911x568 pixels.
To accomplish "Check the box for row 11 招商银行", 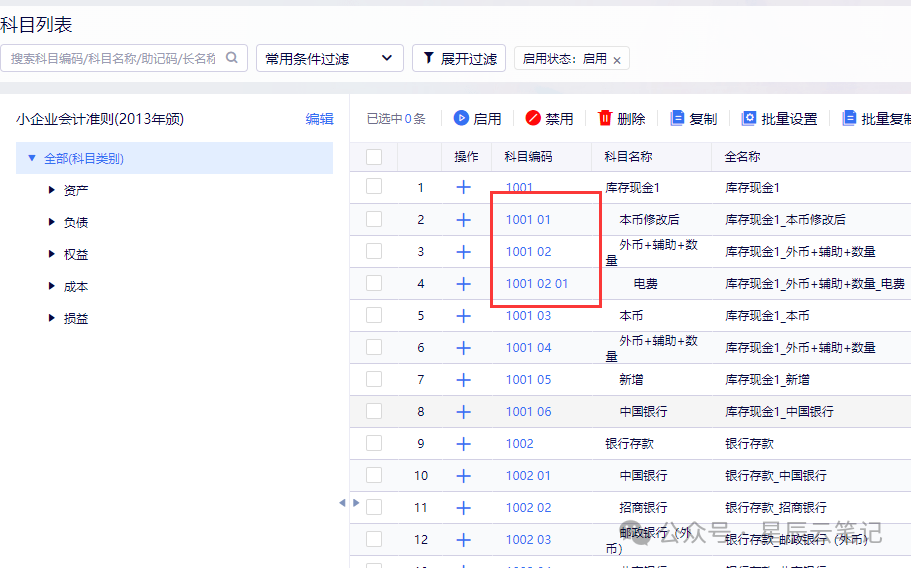I will point(374,506).
